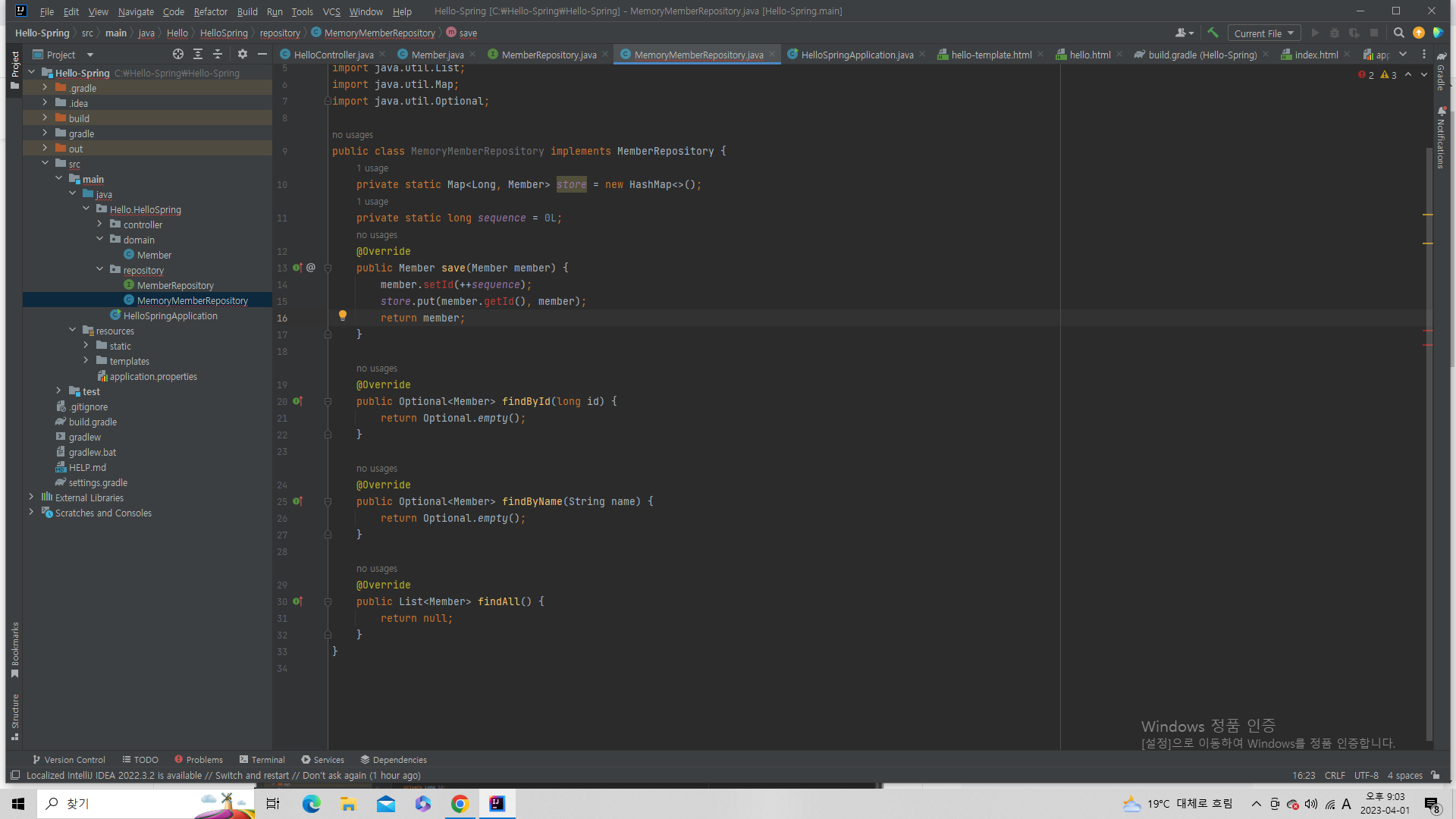Click the yellow intention bulb on line 16
Viewport: 1456px width, 819px height.
(343, 315)
